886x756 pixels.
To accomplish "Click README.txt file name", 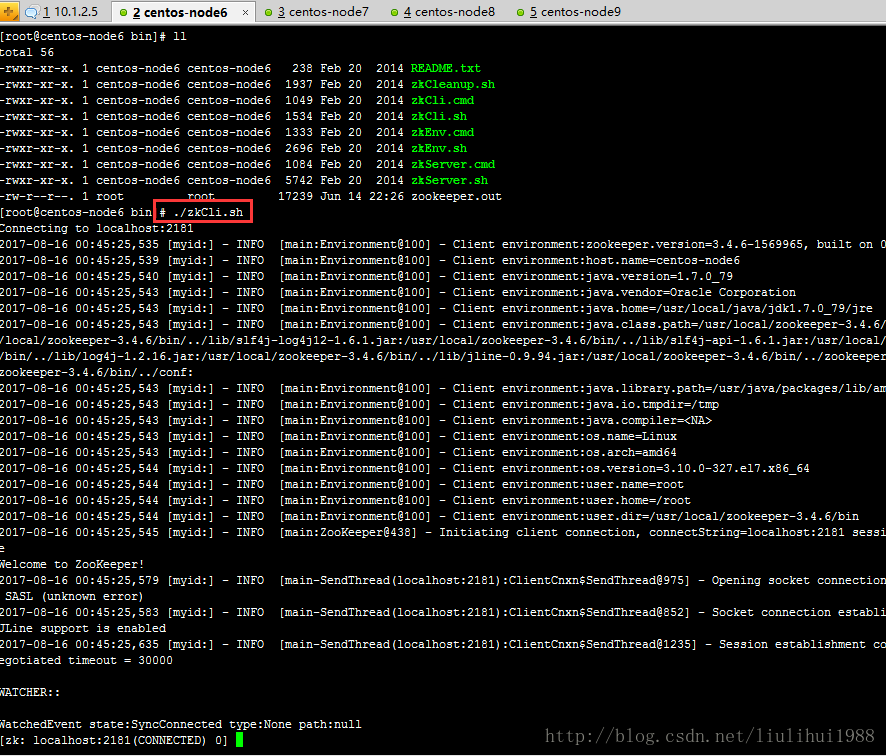I will point(445,68).
